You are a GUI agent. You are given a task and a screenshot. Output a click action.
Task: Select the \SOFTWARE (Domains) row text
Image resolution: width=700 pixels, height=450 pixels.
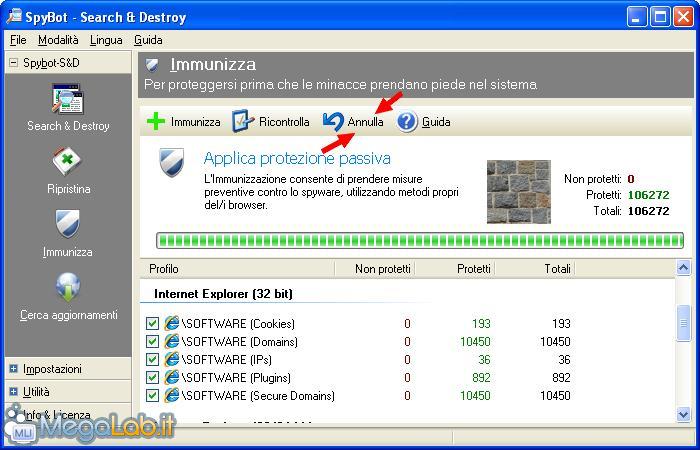(x=240, y=342)
